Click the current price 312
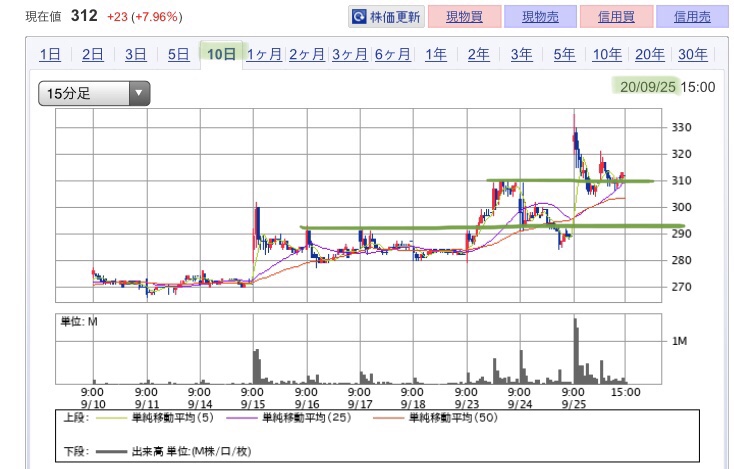Viewport: 734px width, 469px height. (84, 15)
